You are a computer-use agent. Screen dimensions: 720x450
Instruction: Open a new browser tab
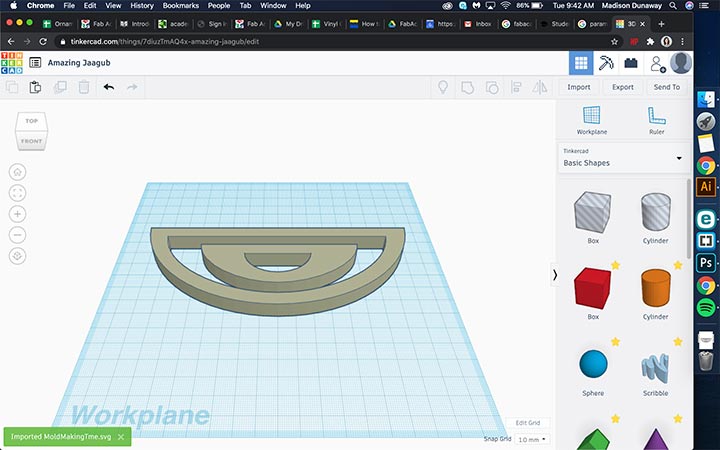pyautogui.click(x=661, y=24)
